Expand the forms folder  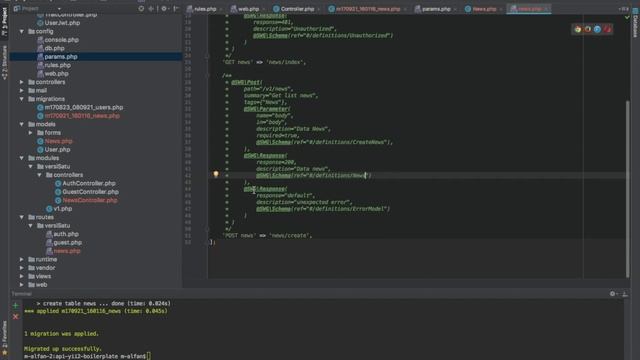coord(31,133)
